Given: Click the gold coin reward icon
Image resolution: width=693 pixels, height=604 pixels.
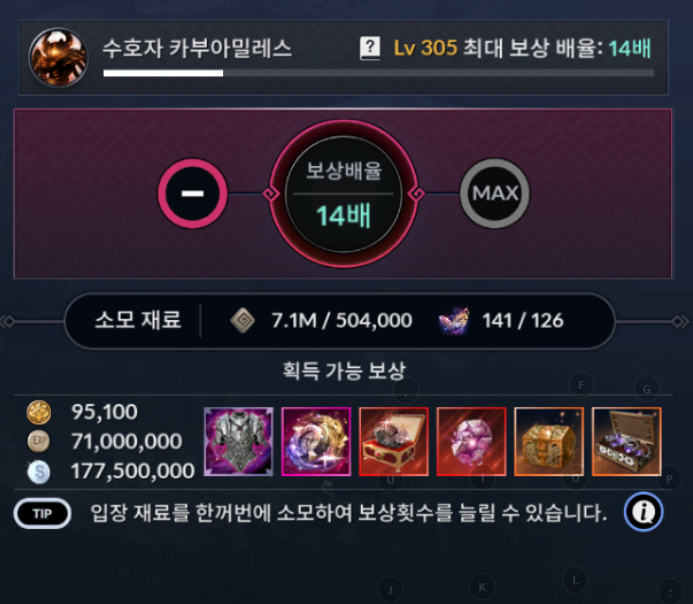Looking at the screenshot, I should (39, 412).
